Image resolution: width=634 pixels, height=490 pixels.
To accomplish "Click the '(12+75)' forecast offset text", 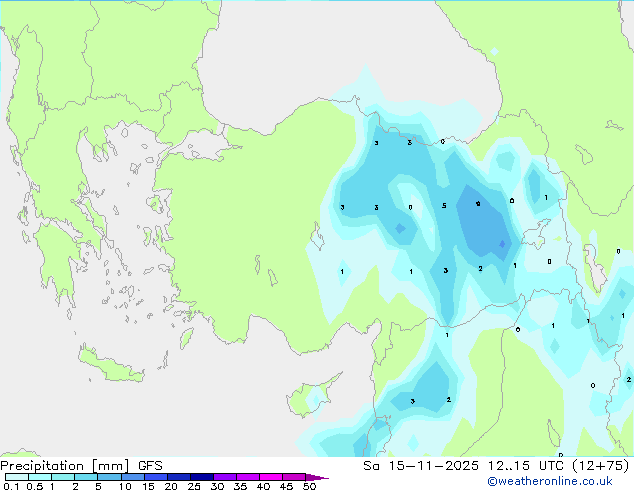I will [x=601, y=466].
